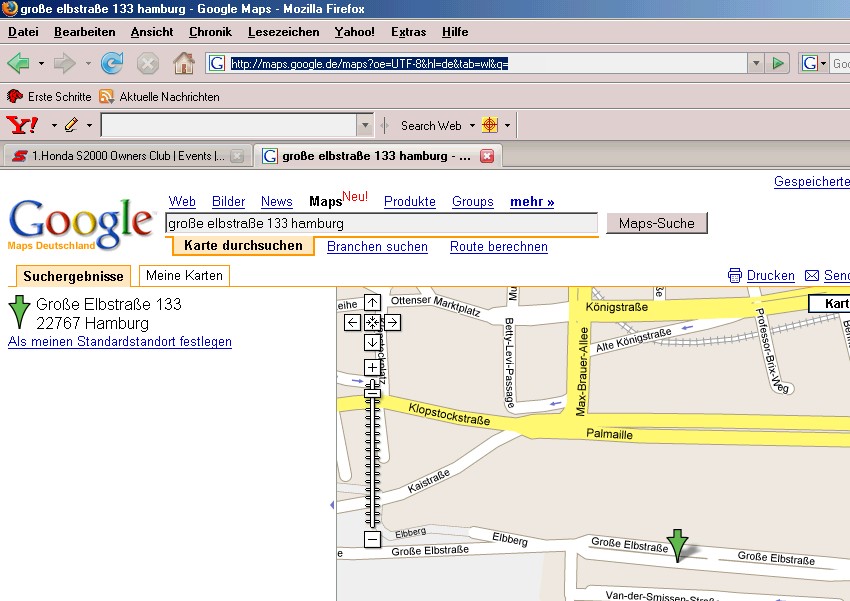Image resolution: width=850 pixels, height=601 pixels.
Task: Open the Route berechnen link
Action: (498, 247)
